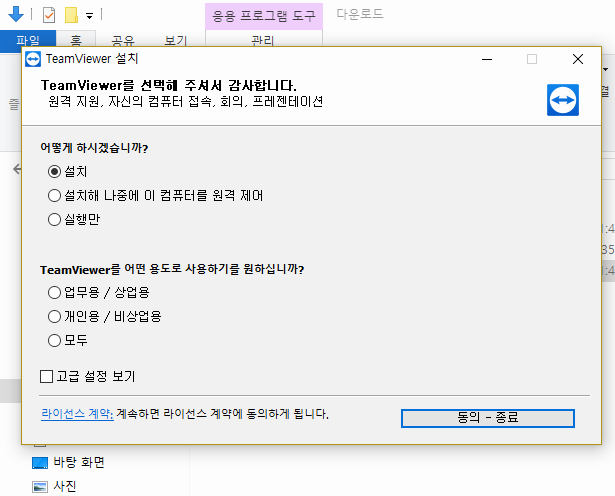Close the TeamViewer 설치 dialog
Viewport: 615px width, 496px height.
[x=578, y=59]
